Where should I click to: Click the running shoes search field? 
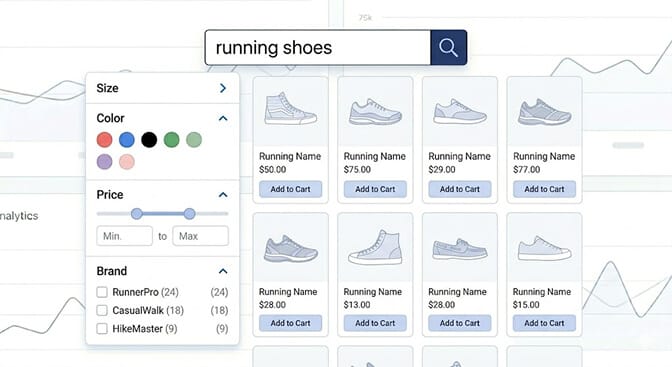[318, 48]
